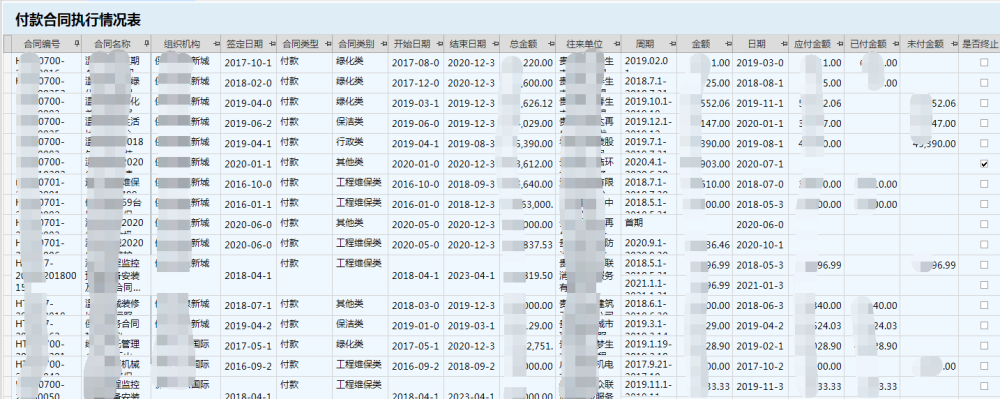Click end date cell 2018-09-3
Viewport: 1000px width, 399px height.
click(x=472, y=184)
